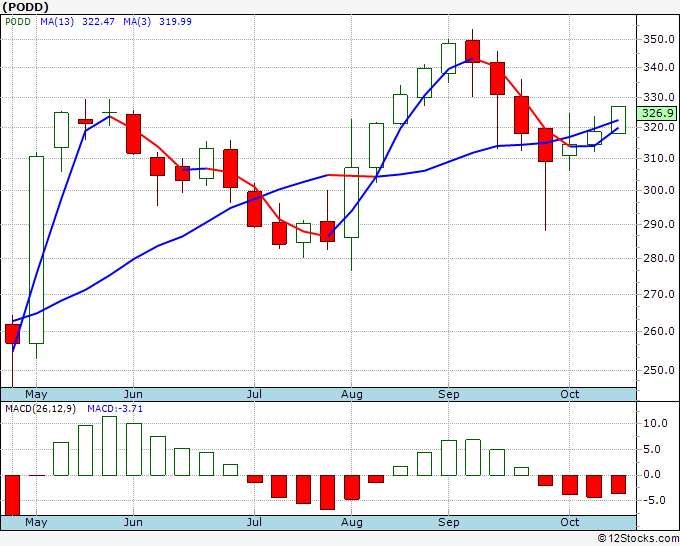Click the 319.99 moving average value
The width and height of the screenshot is (680, 546).
click(x=175, y=22)
